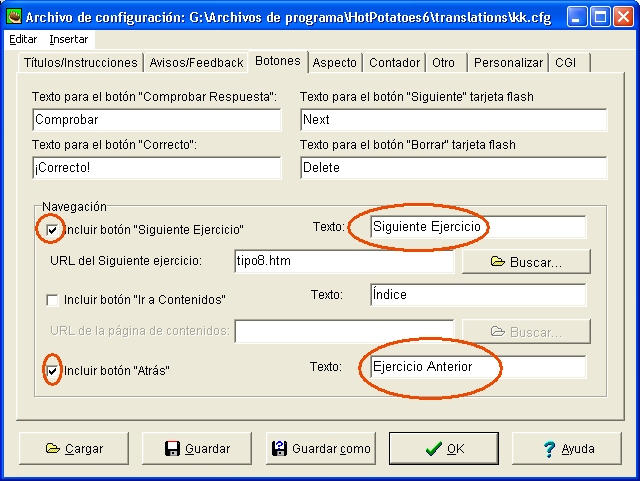Screen dimensions: 640x481
Task: Click the tipo8.htm URL field
Action: [x=343, y=262]
